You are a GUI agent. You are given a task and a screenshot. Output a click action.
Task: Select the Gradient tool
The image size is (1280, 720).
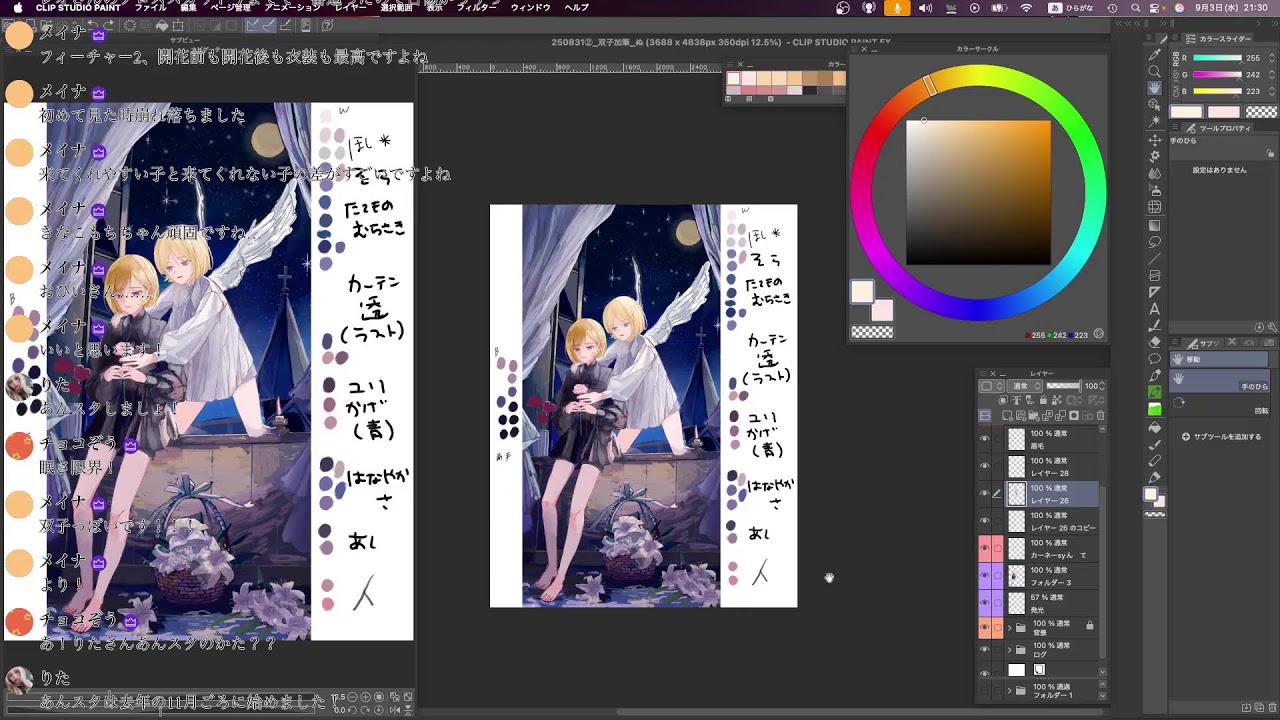click(x=1155, y=224)
